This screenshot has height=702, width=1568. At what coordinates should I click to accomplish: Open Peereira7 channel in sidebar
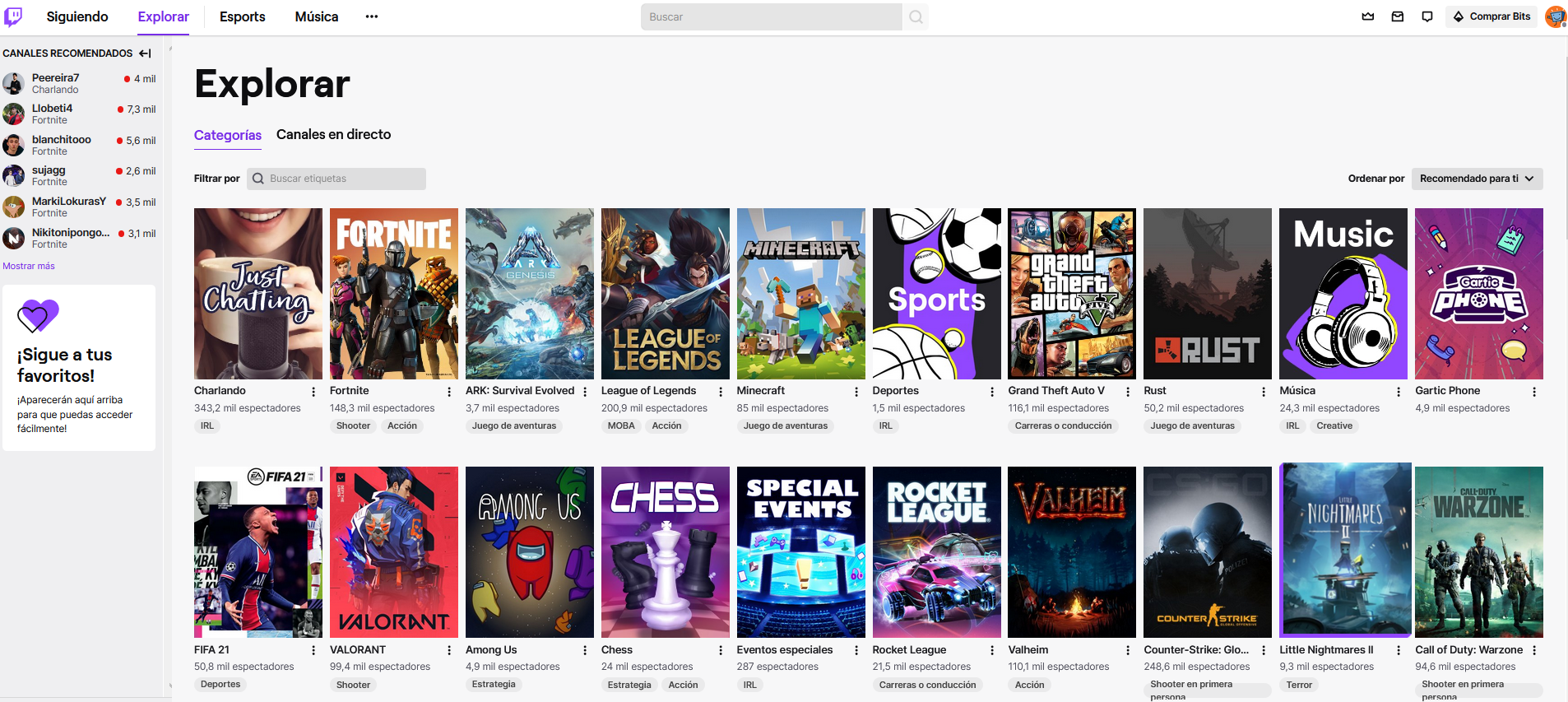point(80,83)
